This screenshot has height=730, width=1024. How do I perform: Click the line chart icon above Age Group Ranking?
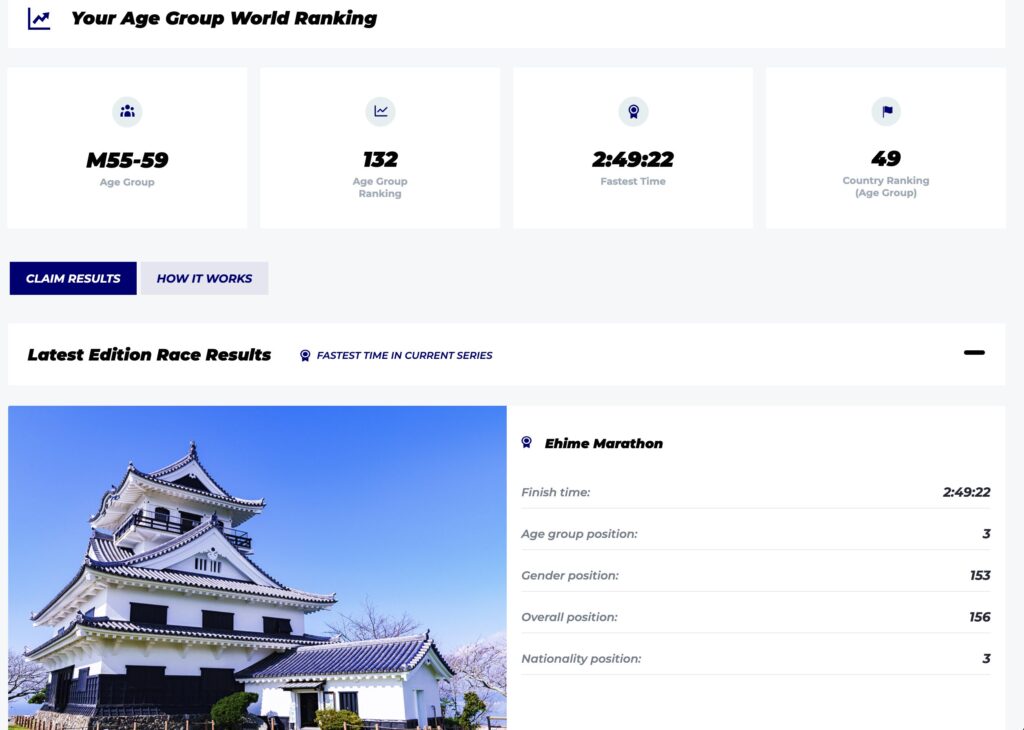click(x=380, y=112)
